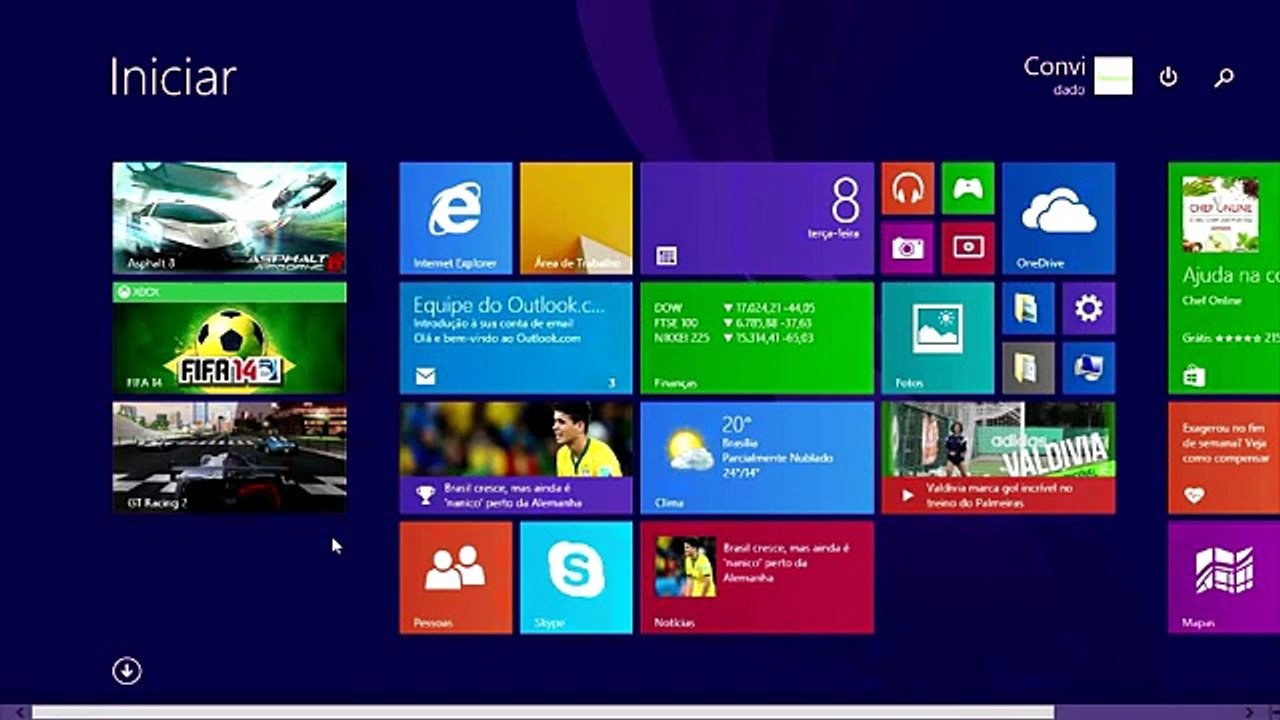
Task: Click the "NIKKEI 225" row in Finanças
Action: click(x=735, y=338)
